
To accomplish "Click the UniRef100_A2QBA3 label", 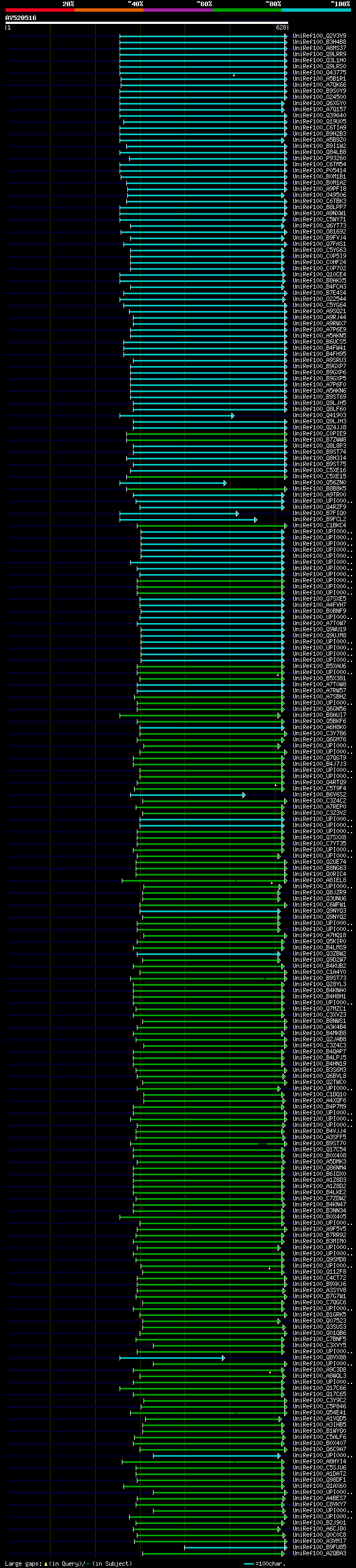I will click(x=319, y=1554).
